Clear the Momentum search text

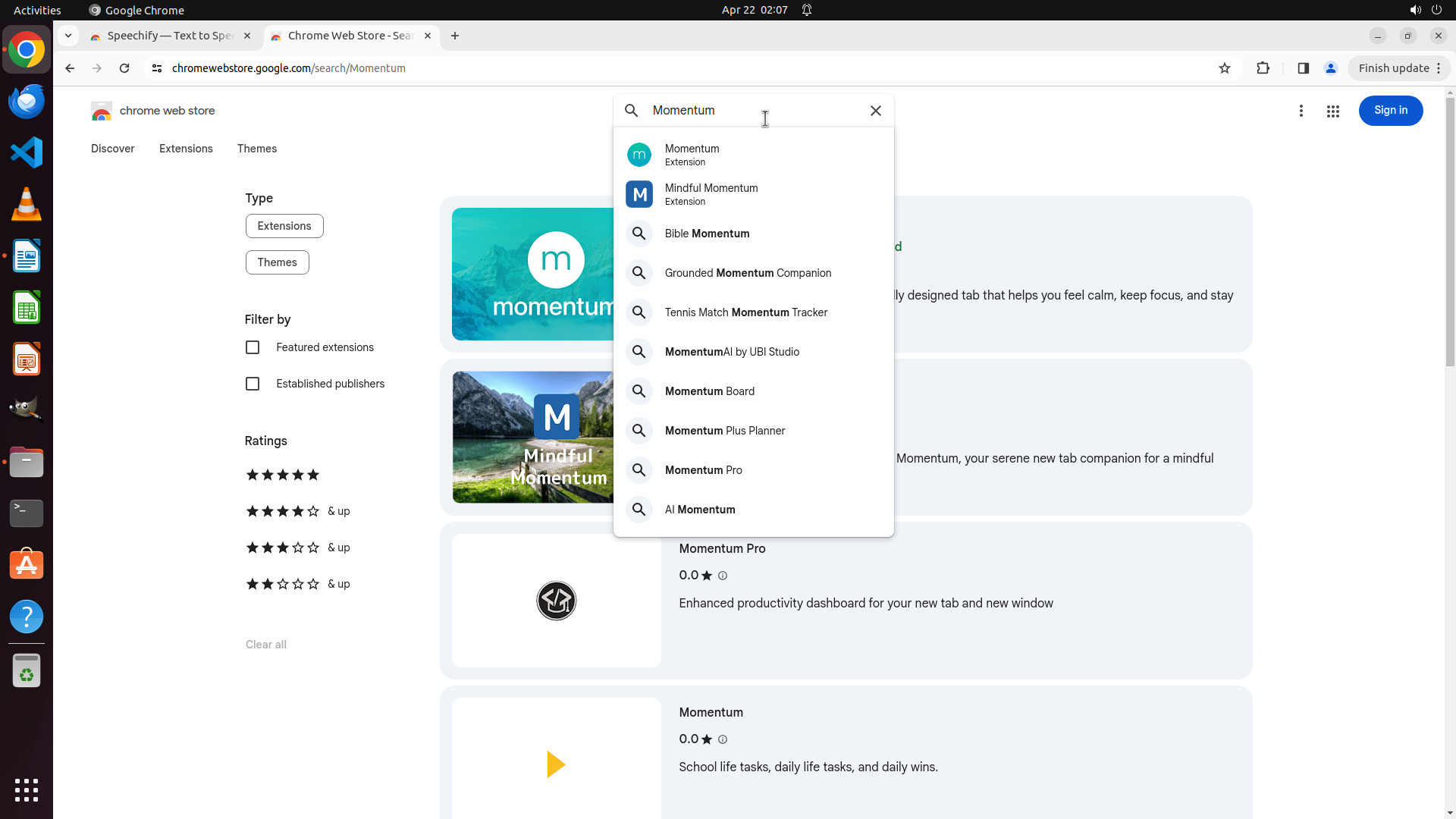coord(875,111)
